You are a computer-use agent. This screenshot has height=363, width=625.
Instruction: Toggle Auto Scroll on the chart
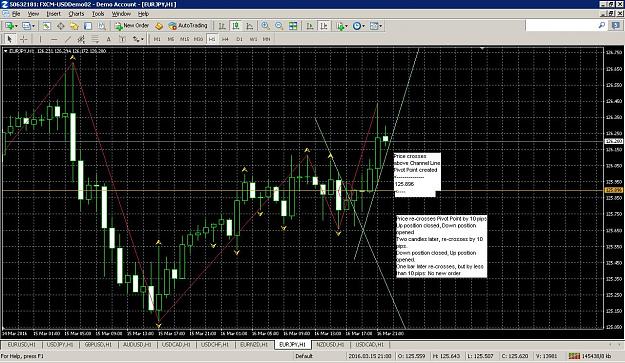(310, 26)
